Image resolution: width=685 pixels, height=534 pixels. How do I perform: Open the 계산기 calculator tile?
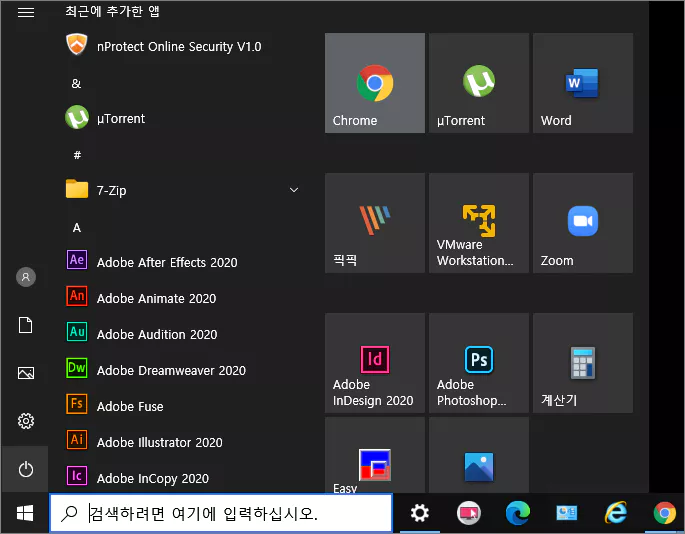tap(583, 363)
